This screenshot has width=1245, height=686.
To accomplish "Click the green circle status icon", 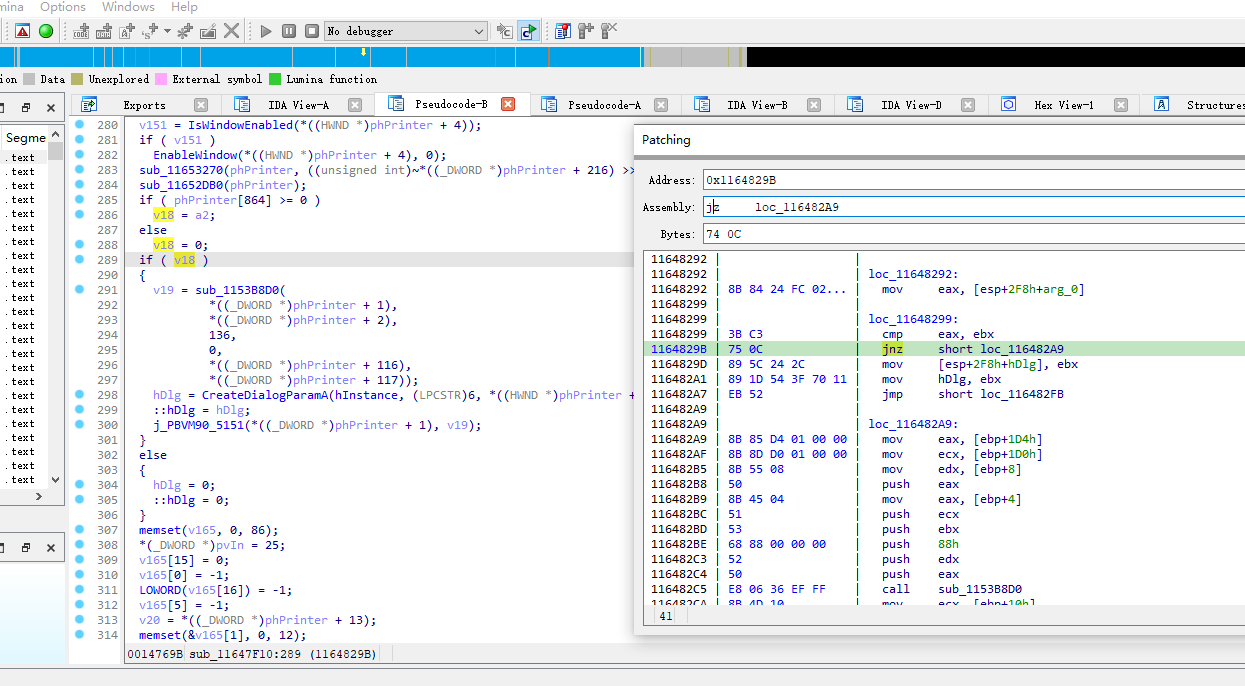I will click(x=46, y=31).
